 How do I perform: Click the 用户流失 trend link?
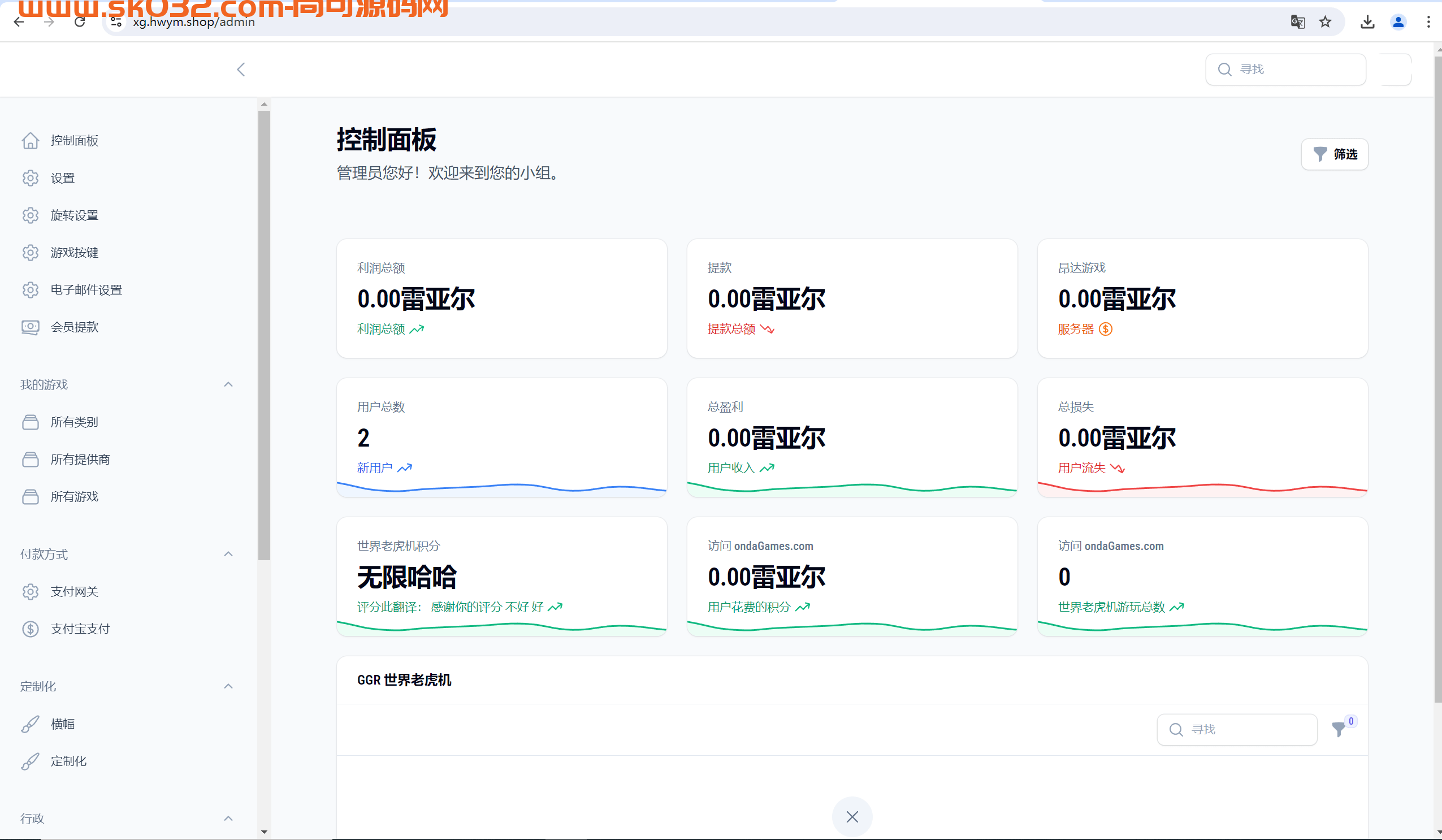[1091, 468]
